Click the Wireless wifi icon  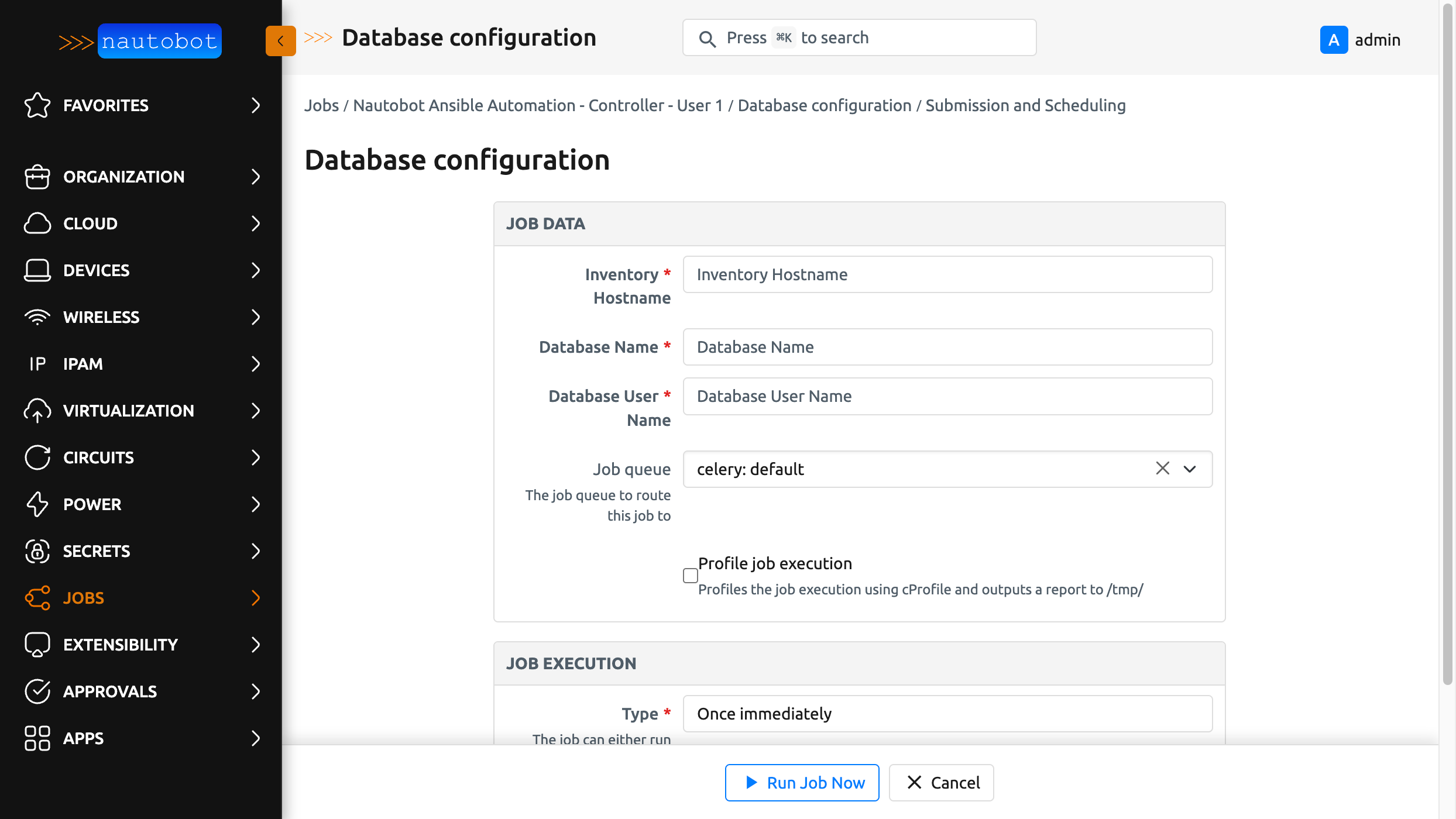point(37,317)
